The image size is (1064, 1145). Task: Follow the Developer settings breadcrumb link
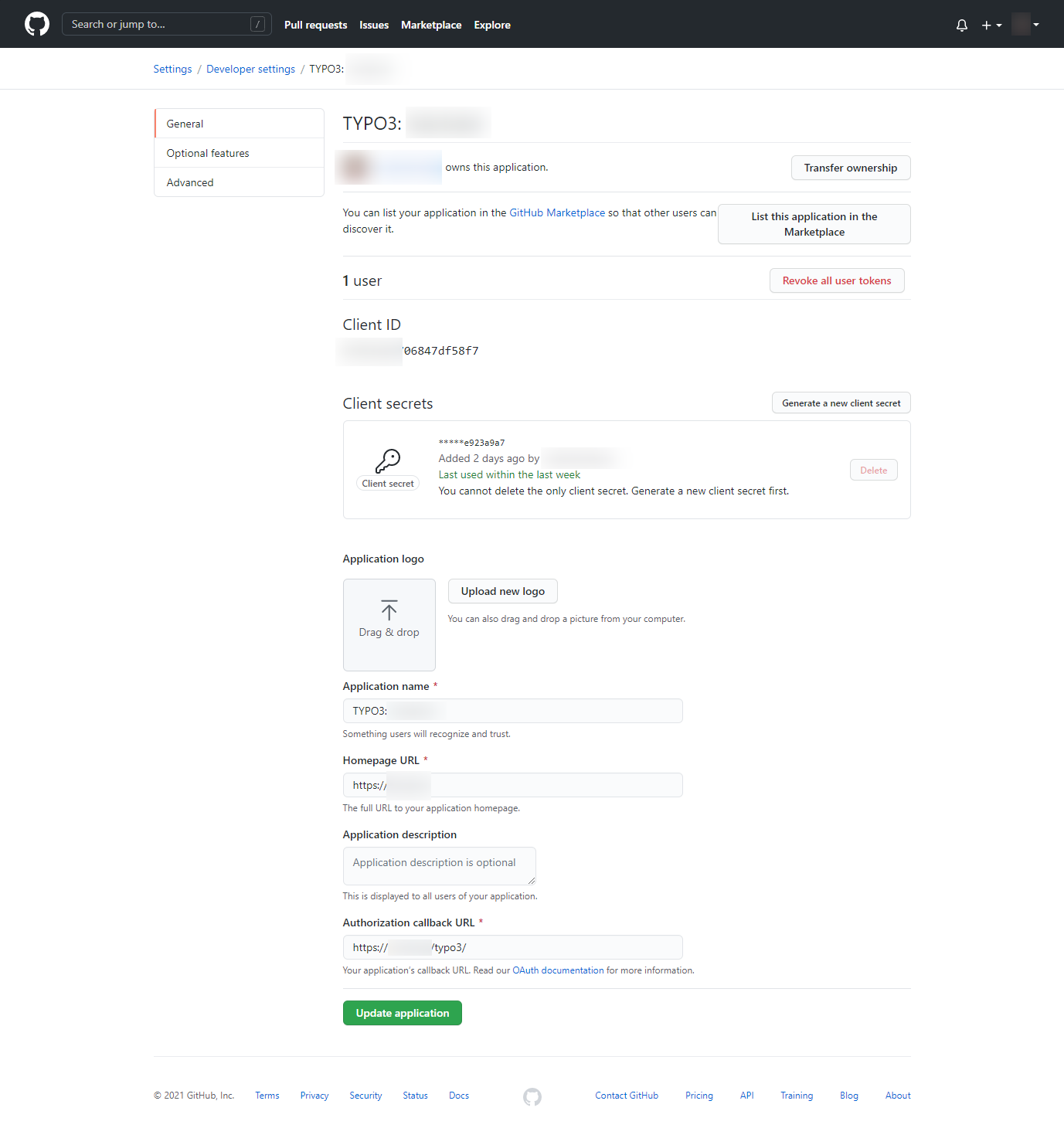250,69
